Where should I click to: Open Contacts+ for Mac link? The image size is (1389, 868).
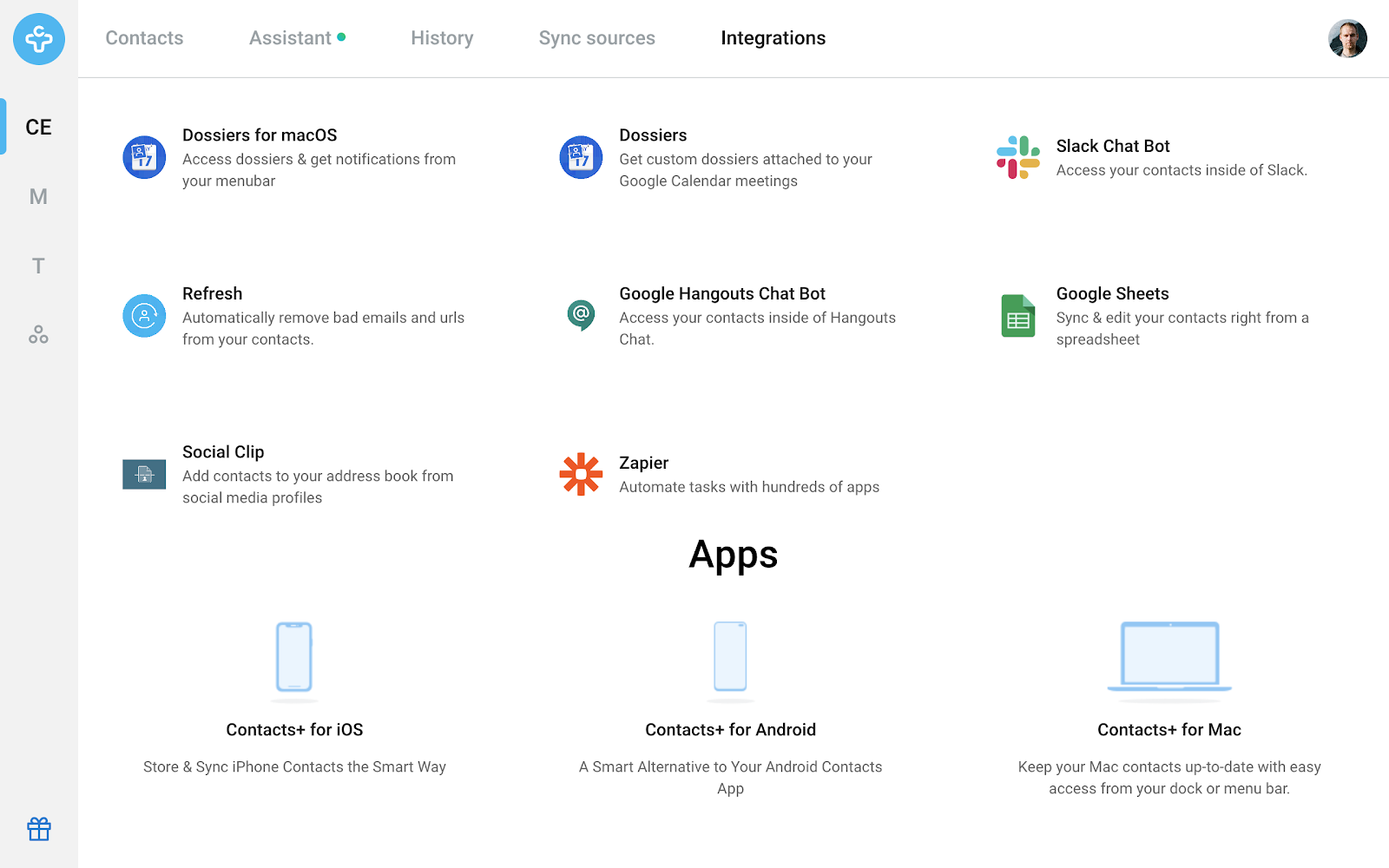pos(1169,730)
